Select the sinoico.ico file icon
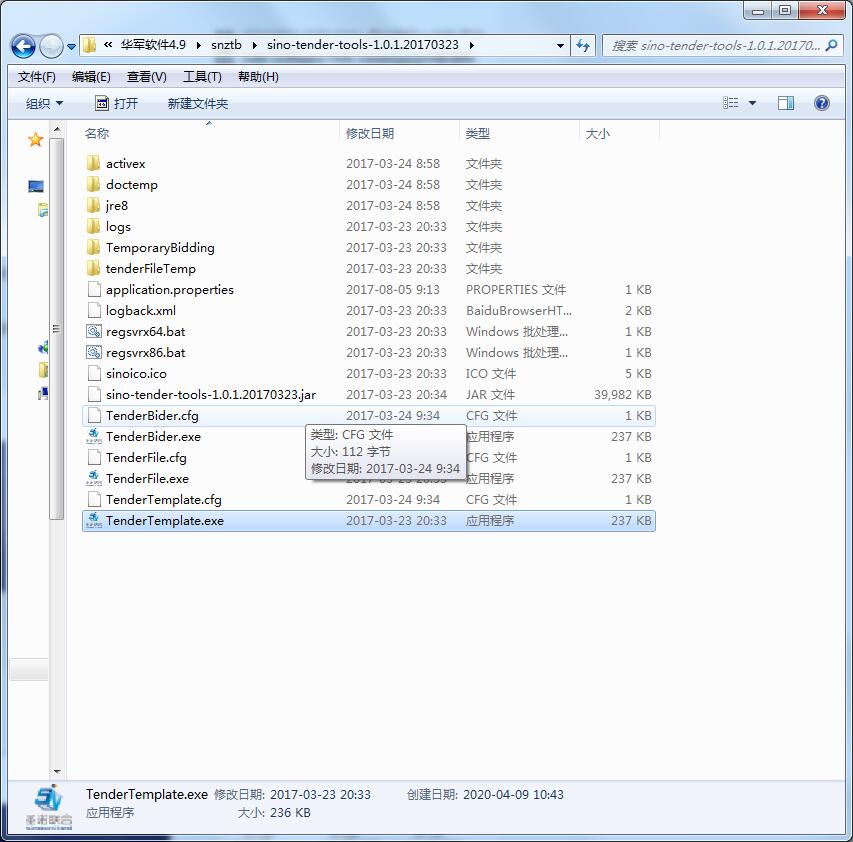The image size is (853, 842). click(94, 373)
